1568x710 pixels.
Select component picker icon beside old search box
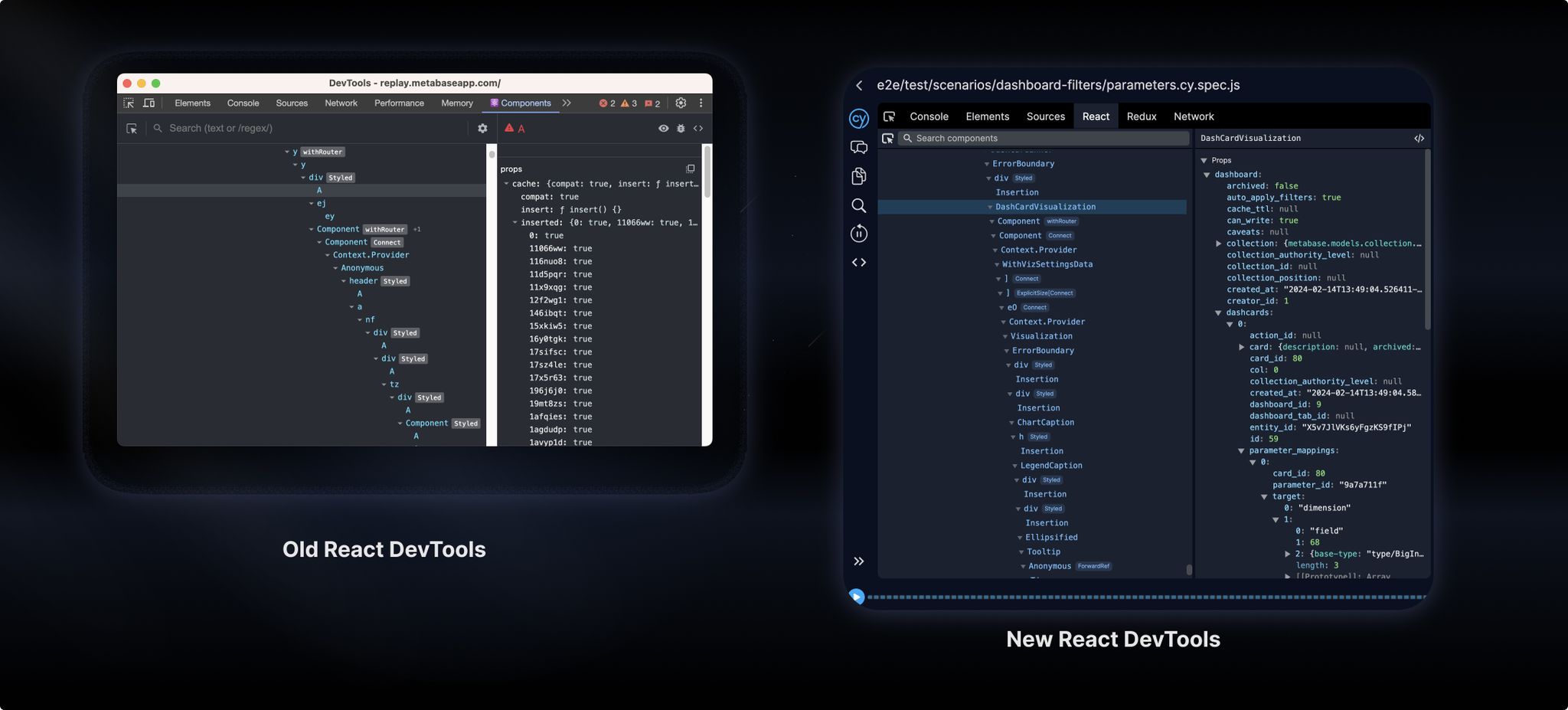[x=132, y=129]
